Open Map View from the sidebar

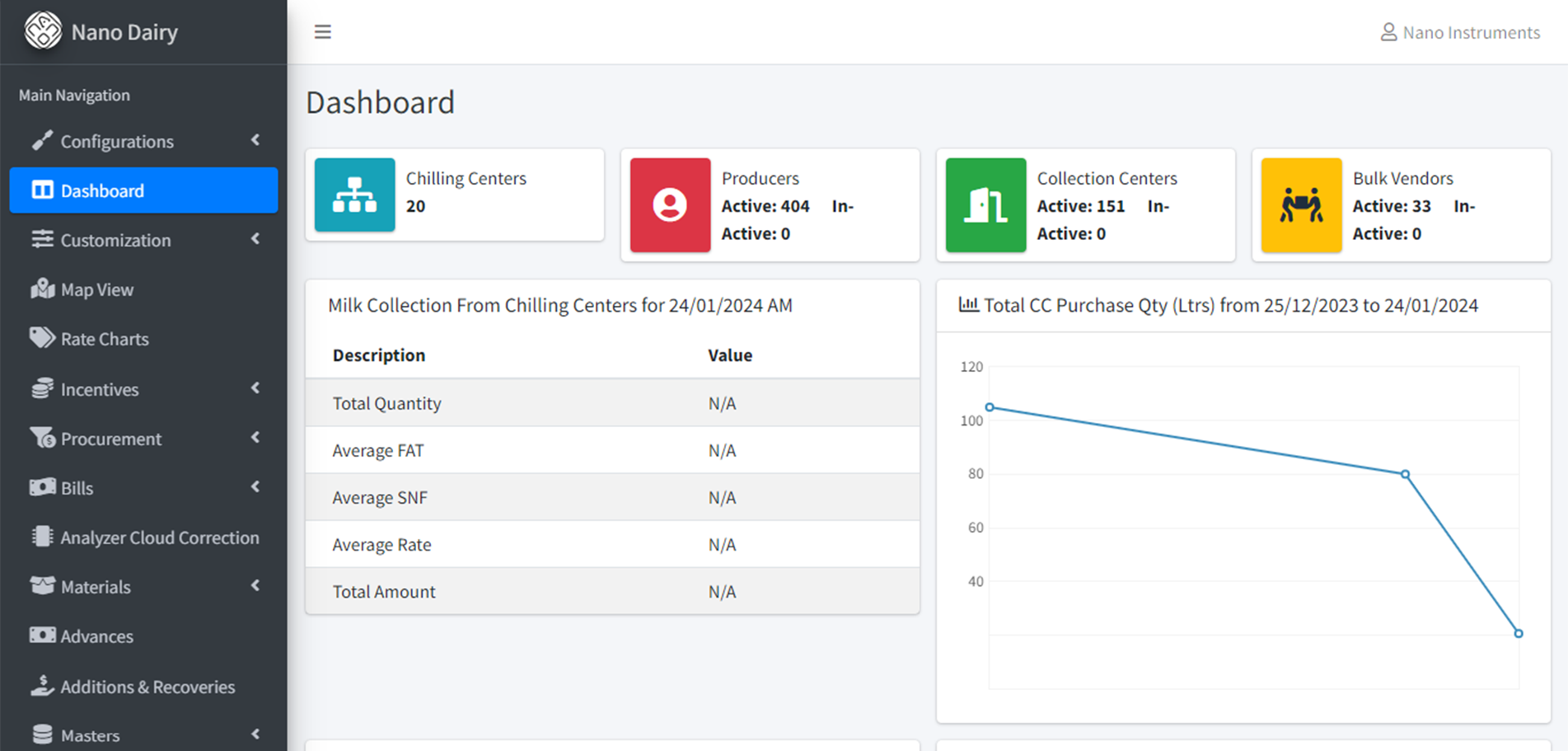pos(96,289)
